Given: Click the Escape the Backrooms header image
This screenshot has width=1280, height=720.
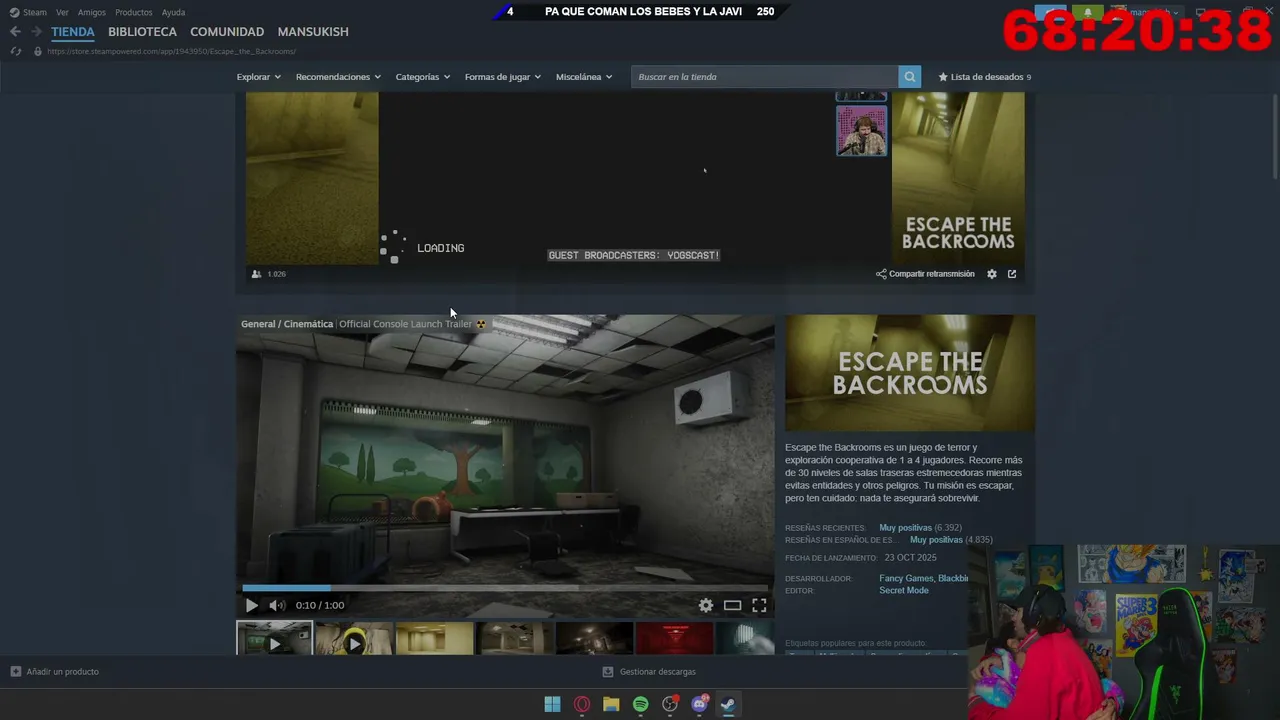Looking at the screenshot, I should pyautogui.click(x=910, y=373).
